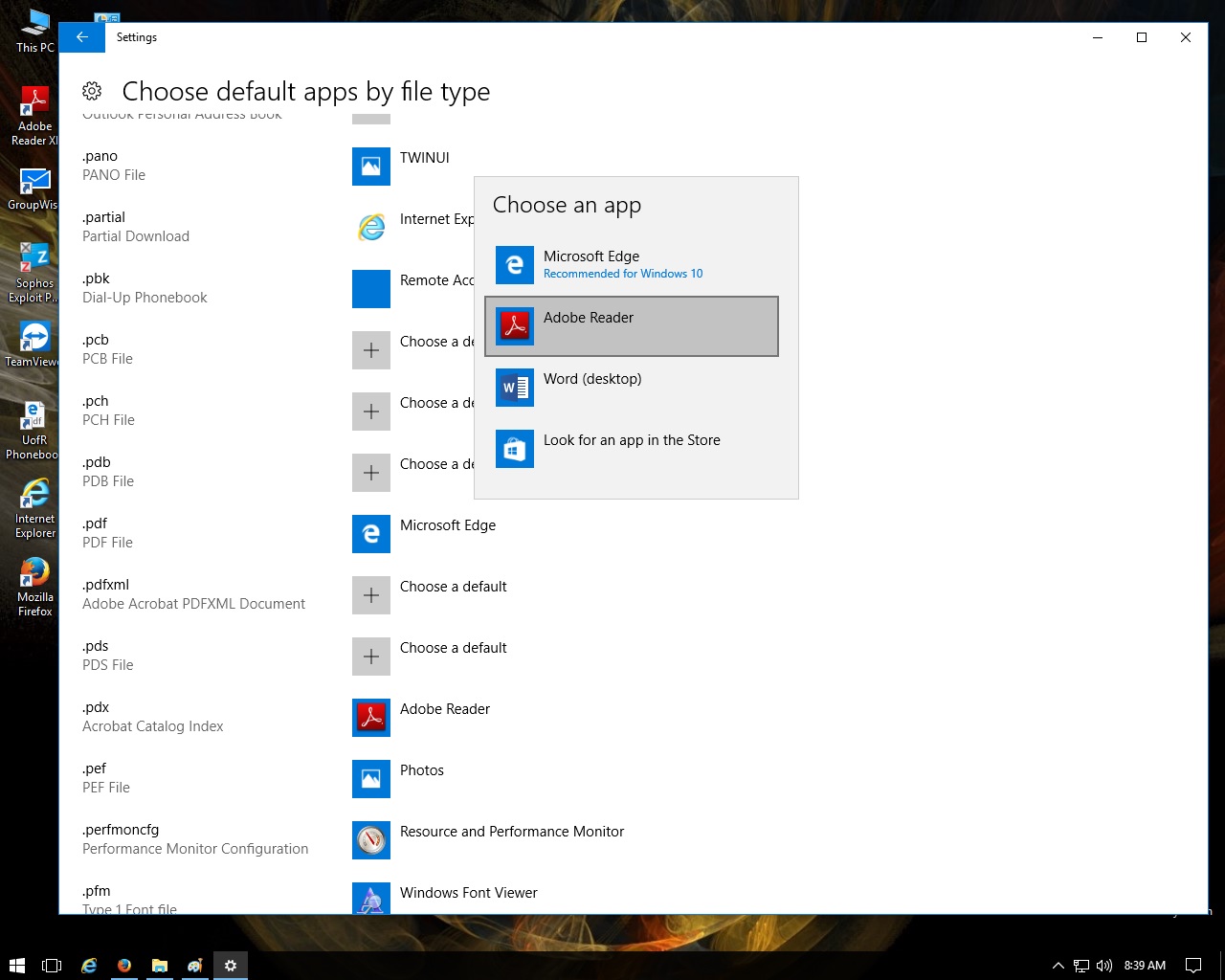Click the Settings app taskbar icon
1225x980 pixels.
pos(231,966)
